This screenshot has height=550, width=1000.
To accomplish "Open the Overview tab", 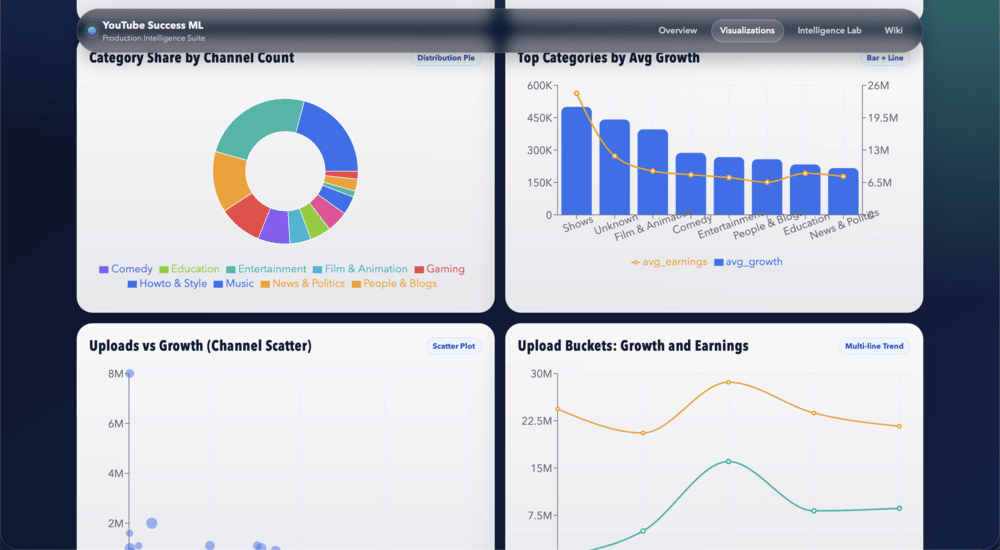I will click(x=678, y=31).
